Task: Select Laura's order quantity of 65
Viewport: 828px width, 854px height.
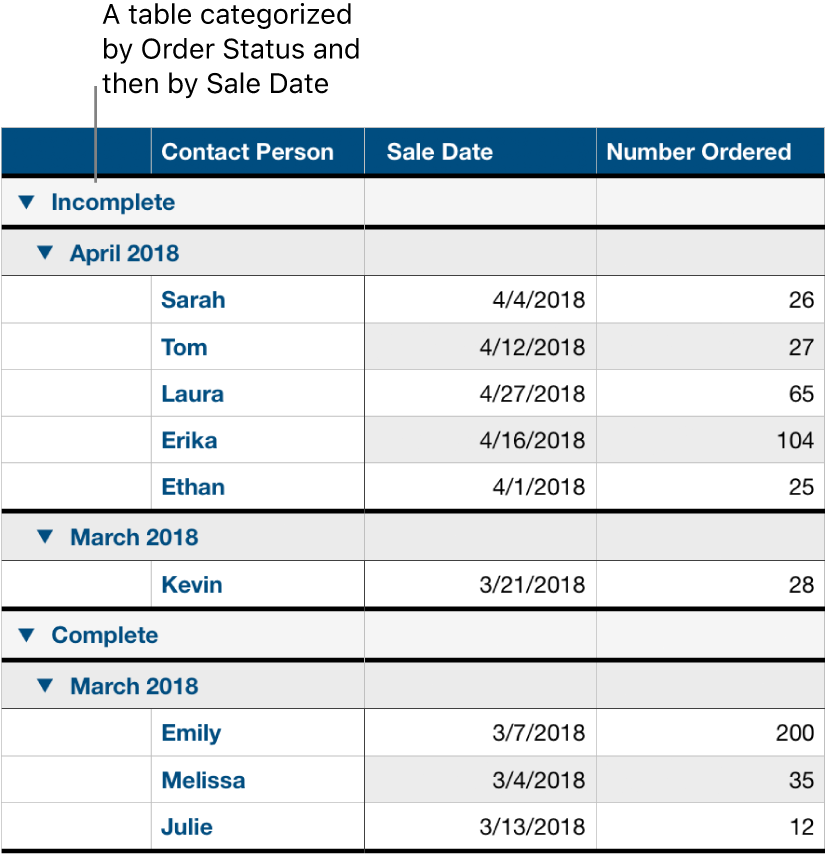Action: tap(710, 393)
